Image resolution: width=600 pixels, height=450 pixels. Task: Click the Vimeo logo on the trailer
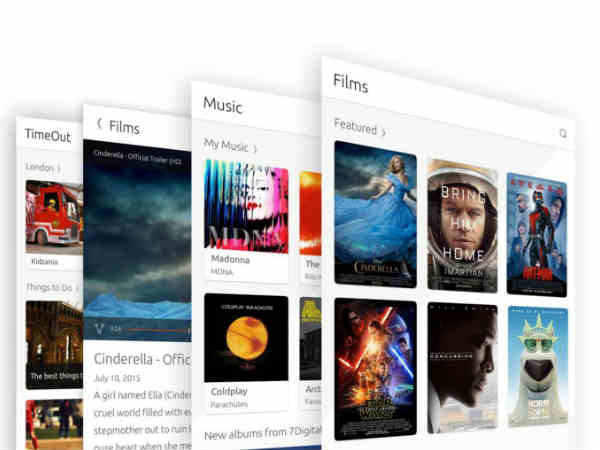pos(98,326)
